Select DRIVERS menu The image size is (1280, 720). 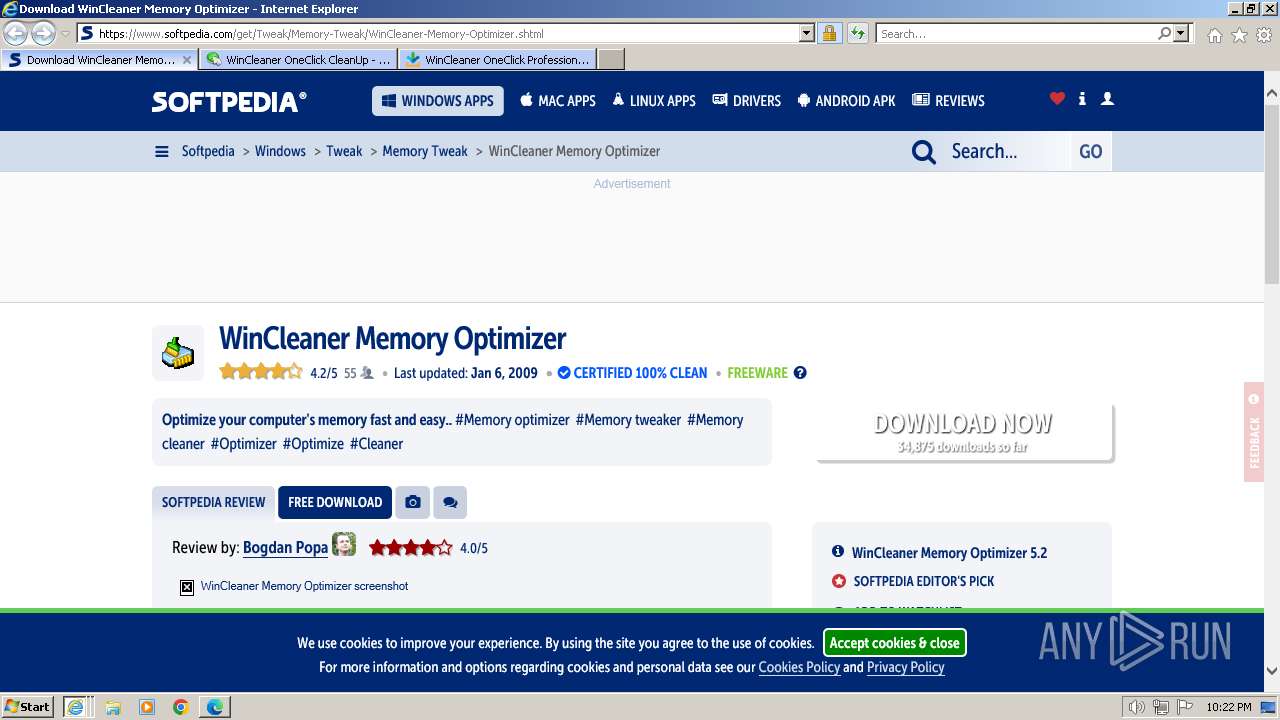pos(746,101)
